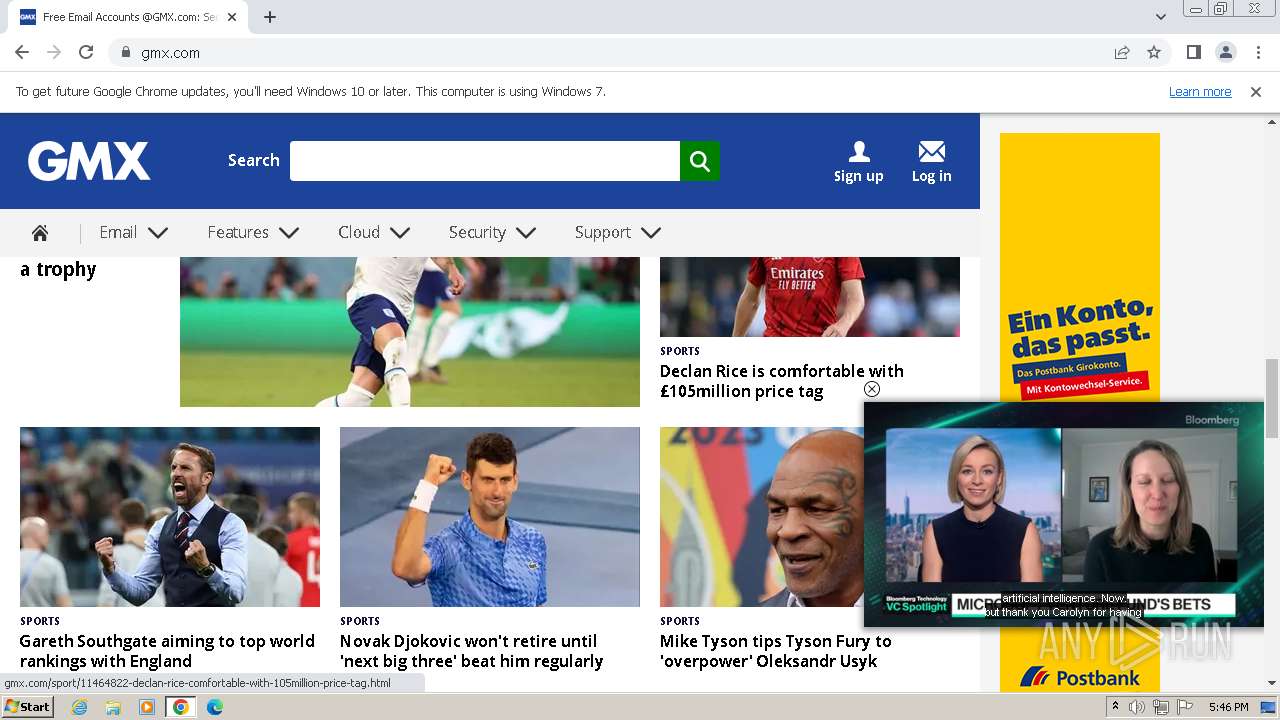Open Chrome profile avatar
The height and width of the screenshot is (720, 1280).
1225,53
